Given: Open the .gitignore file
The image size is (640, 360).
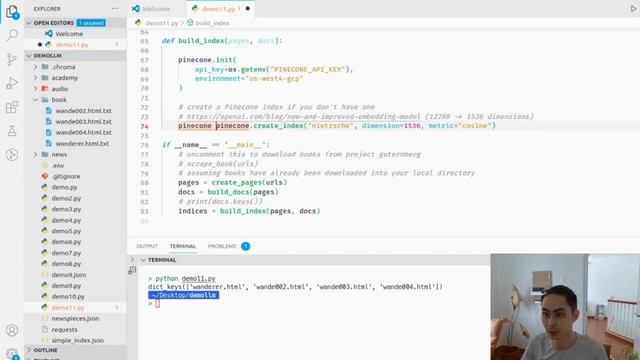Looking at the screenshot, I should [x=66, y=176].
